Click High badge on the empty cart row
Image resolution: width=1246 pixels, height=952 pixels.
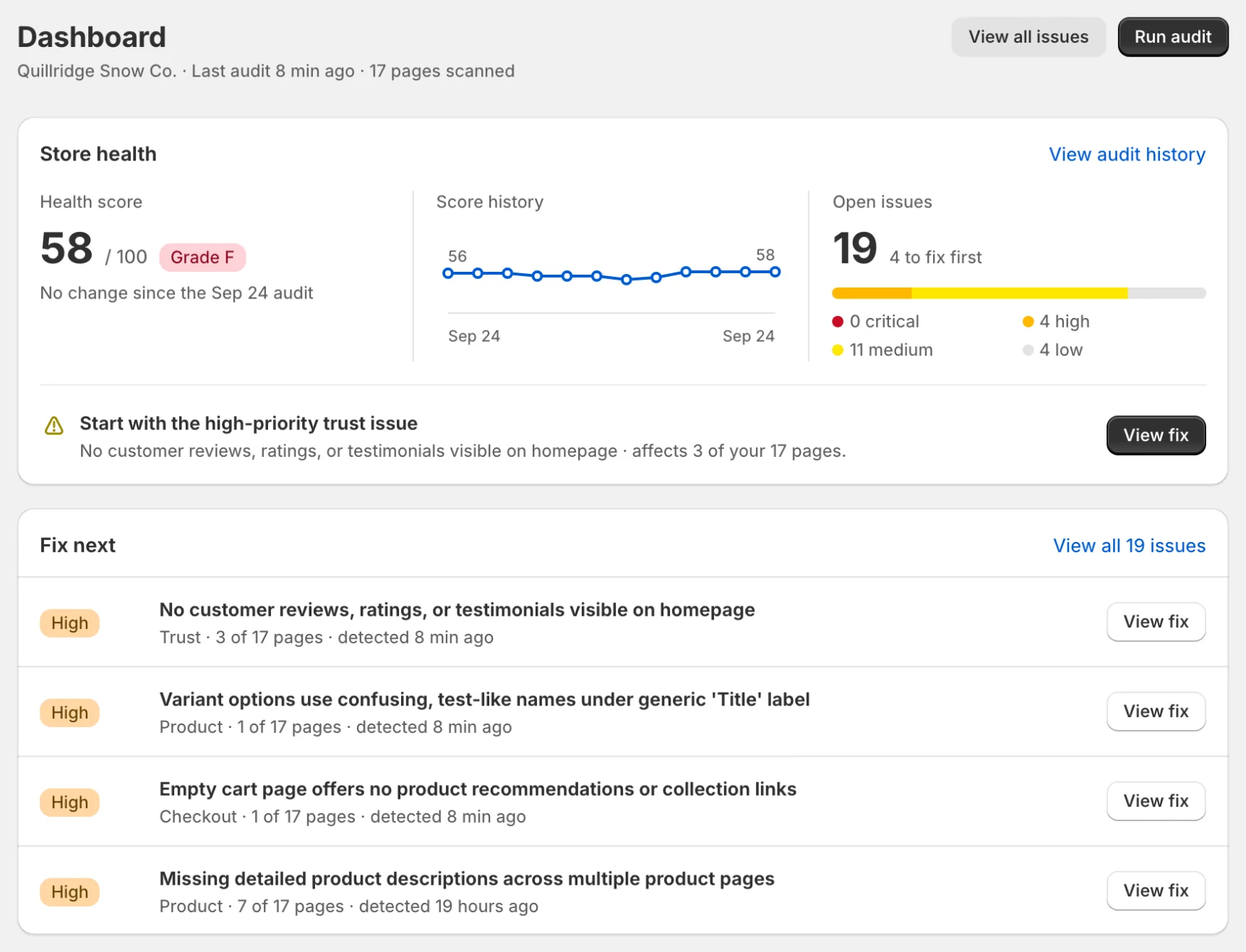point(69,802)
